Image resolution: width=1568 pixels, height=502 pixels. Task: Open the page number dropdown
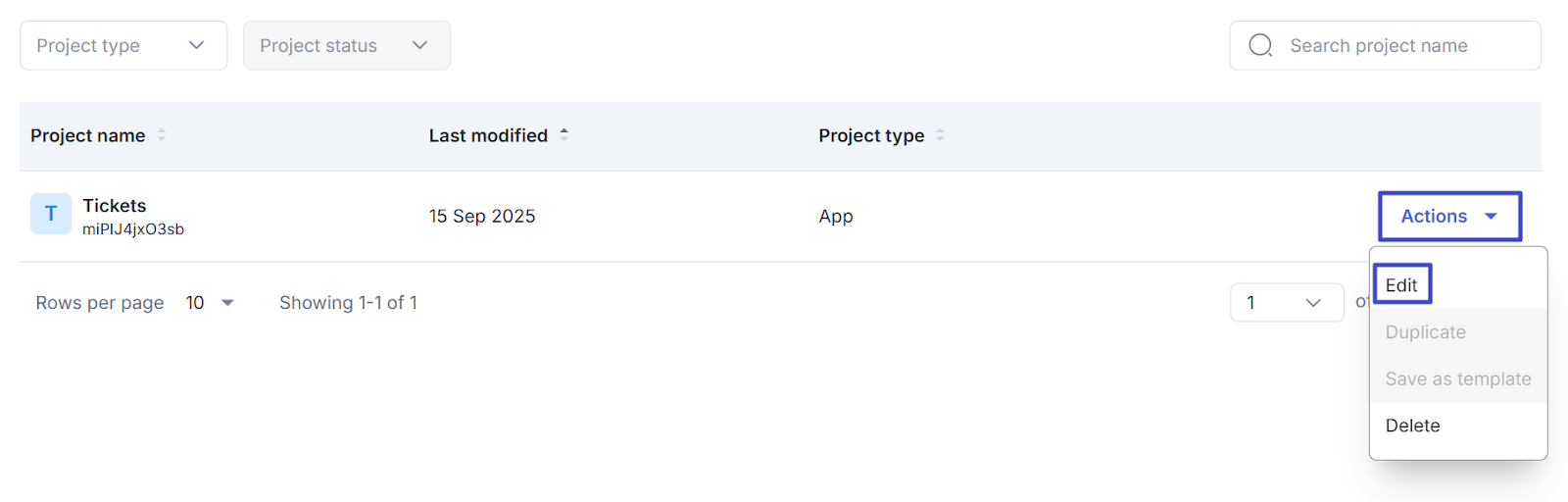(1286, 303)
